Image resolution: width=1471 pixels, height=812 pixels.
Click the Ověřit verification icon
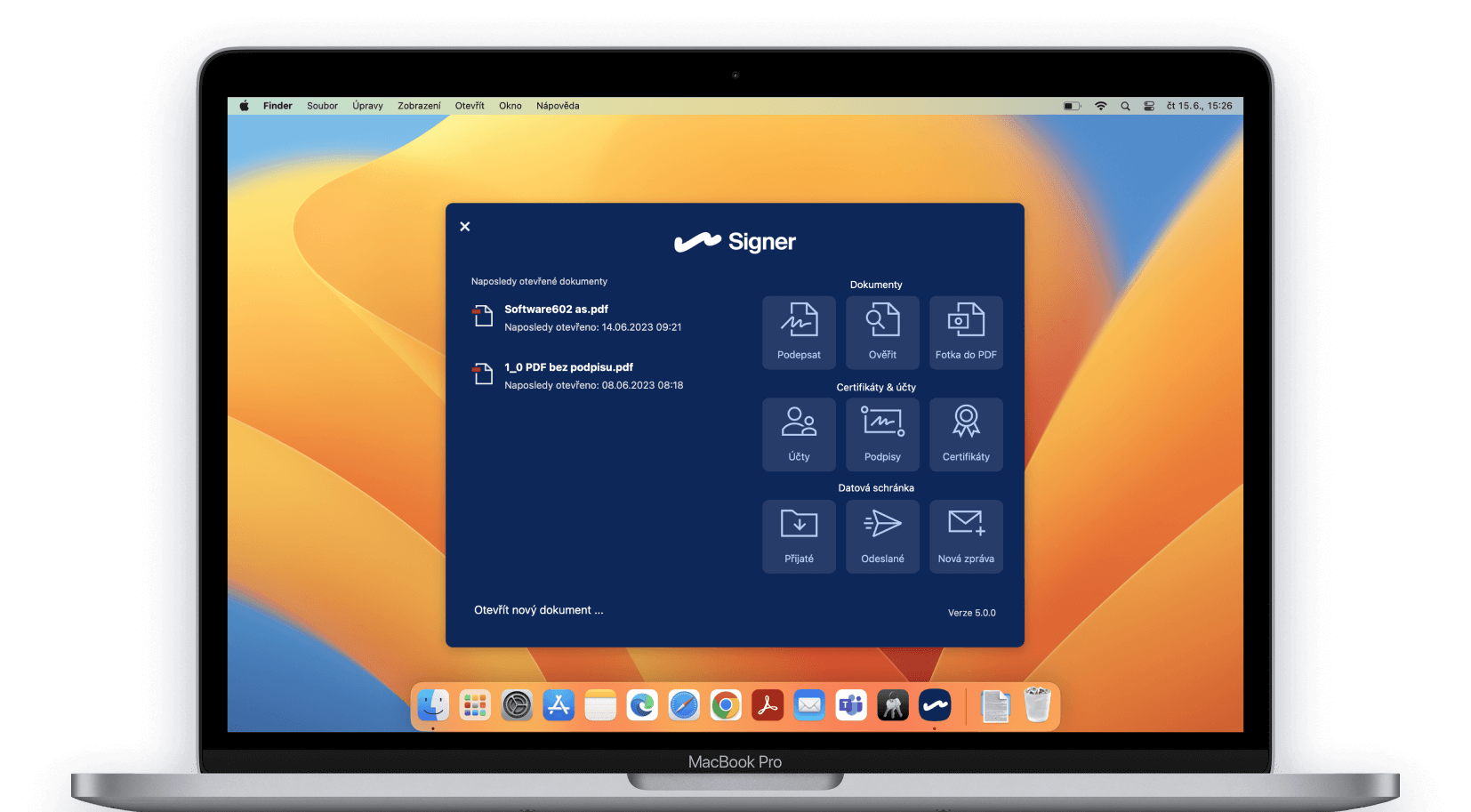pyautogui.click(x=882, y=332)
